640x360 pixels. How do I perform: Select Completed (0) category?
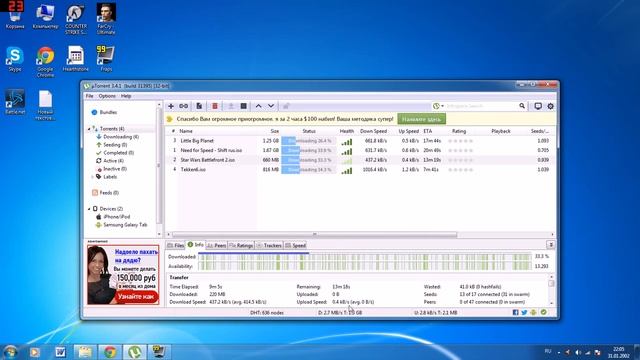click(118, 153)
